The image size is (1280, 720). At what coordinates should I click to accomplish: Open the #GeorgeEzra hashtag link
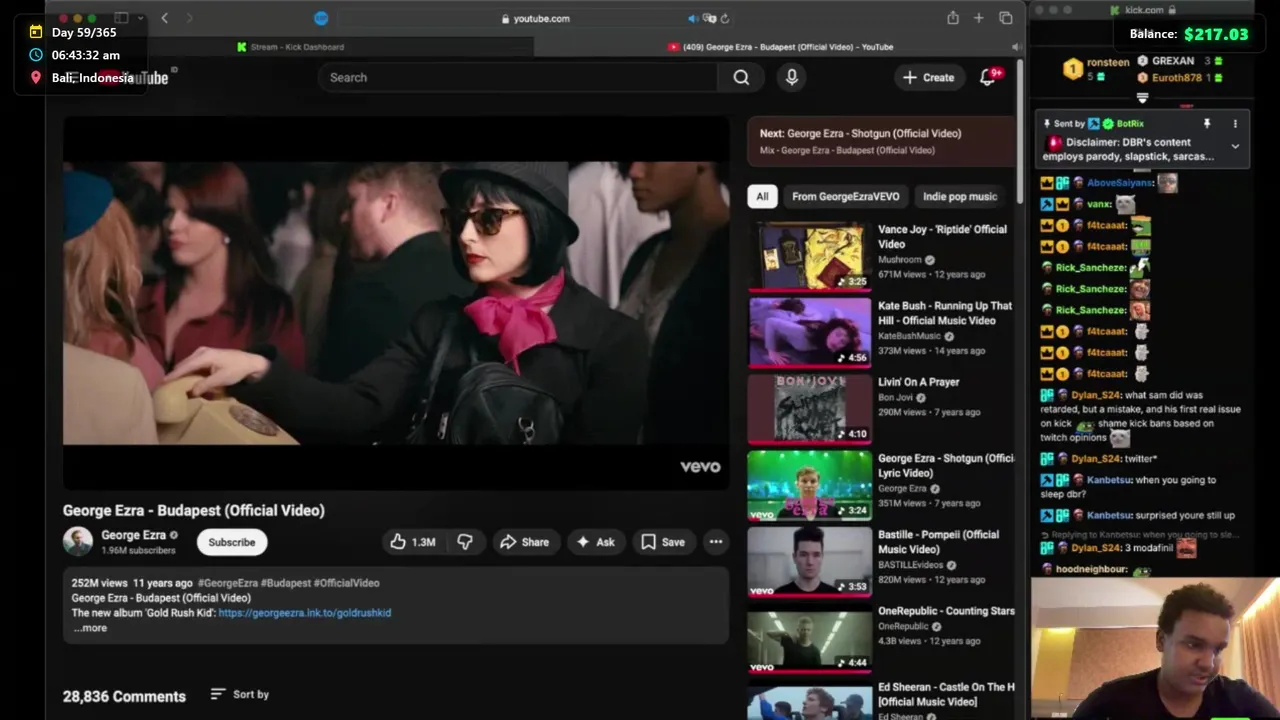(227, 583)
